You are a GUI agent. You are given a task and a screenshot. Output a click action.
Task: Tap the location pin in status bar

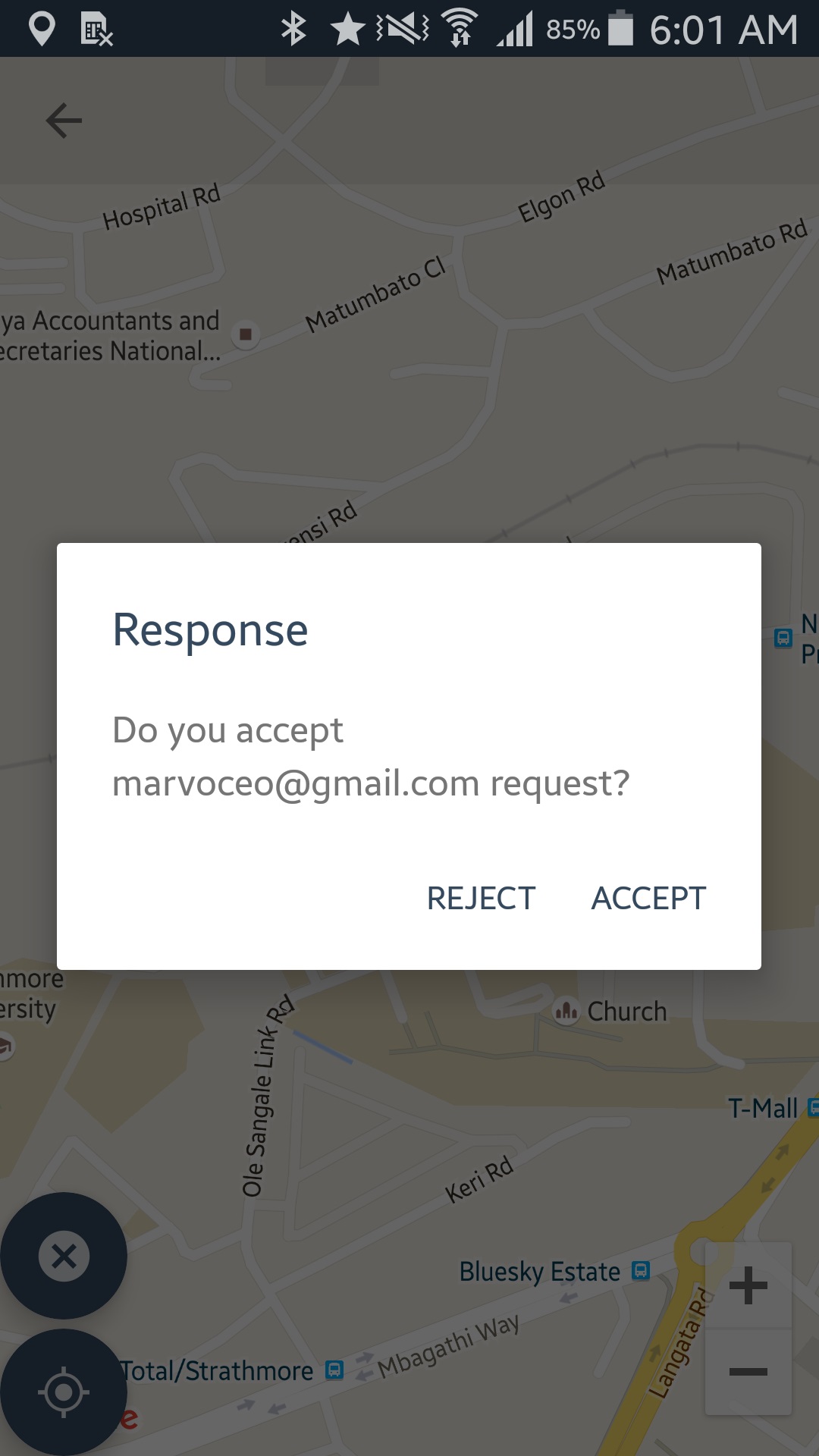pos(42,29)
